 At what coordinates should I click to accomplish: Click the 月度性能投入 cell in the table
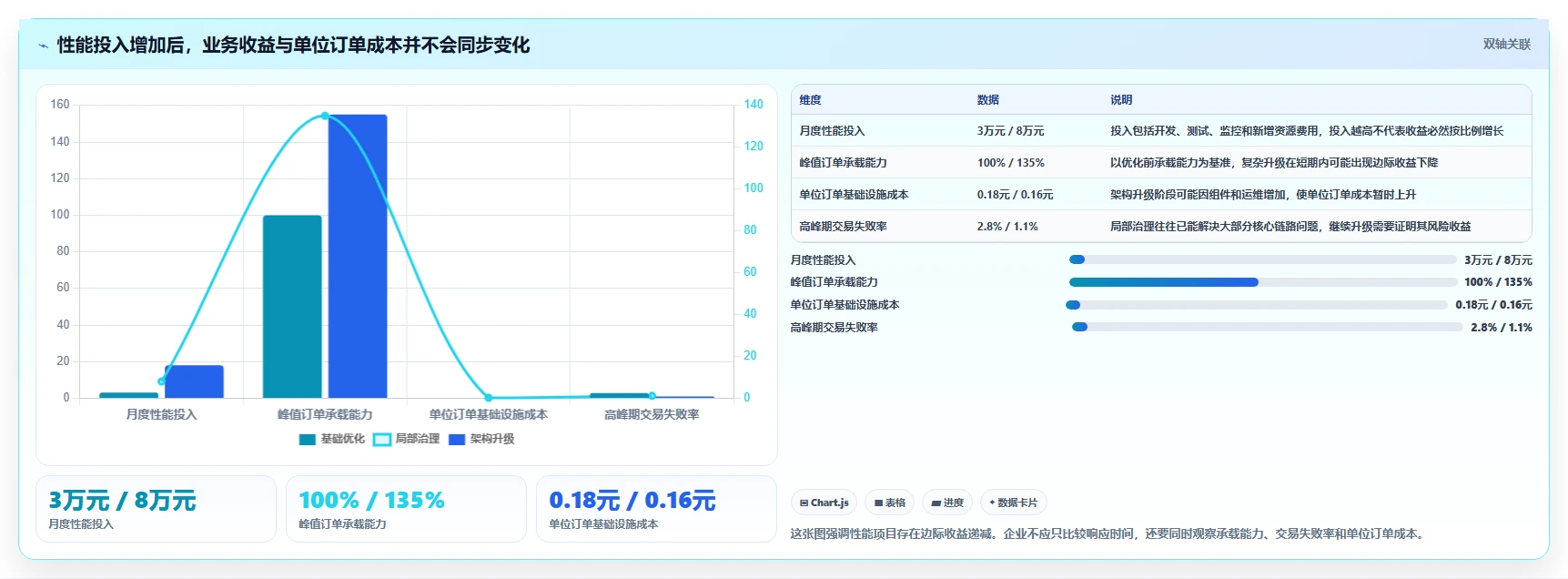832,131
